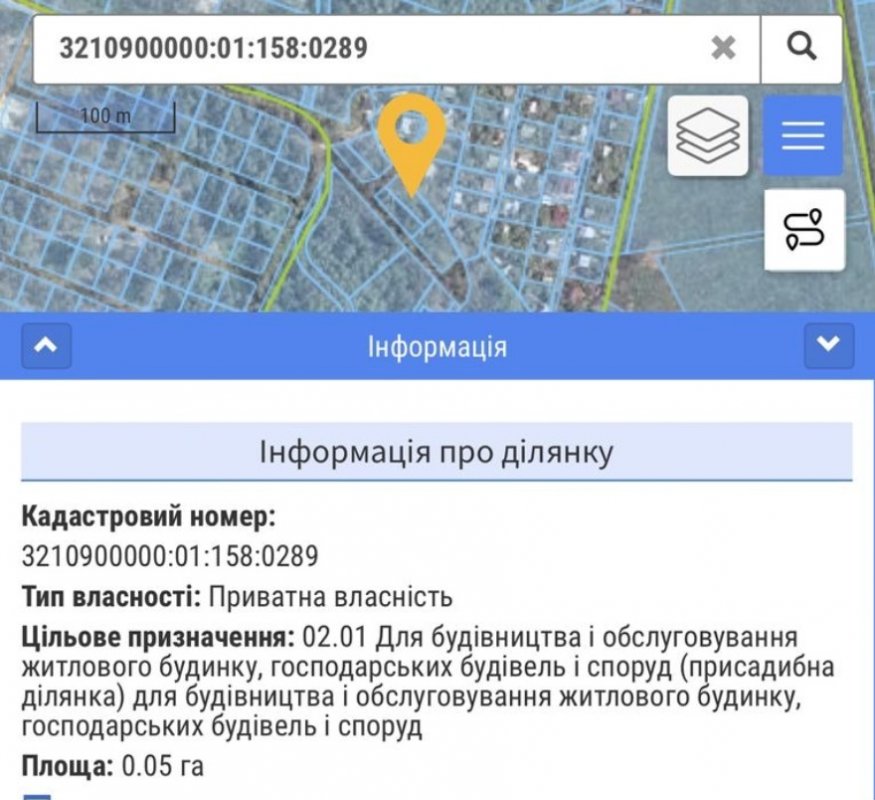Toggle the partially visible checkbox at panel bottom
The height and width of the screenshot is (800, 875).
[x=37, y=796]
